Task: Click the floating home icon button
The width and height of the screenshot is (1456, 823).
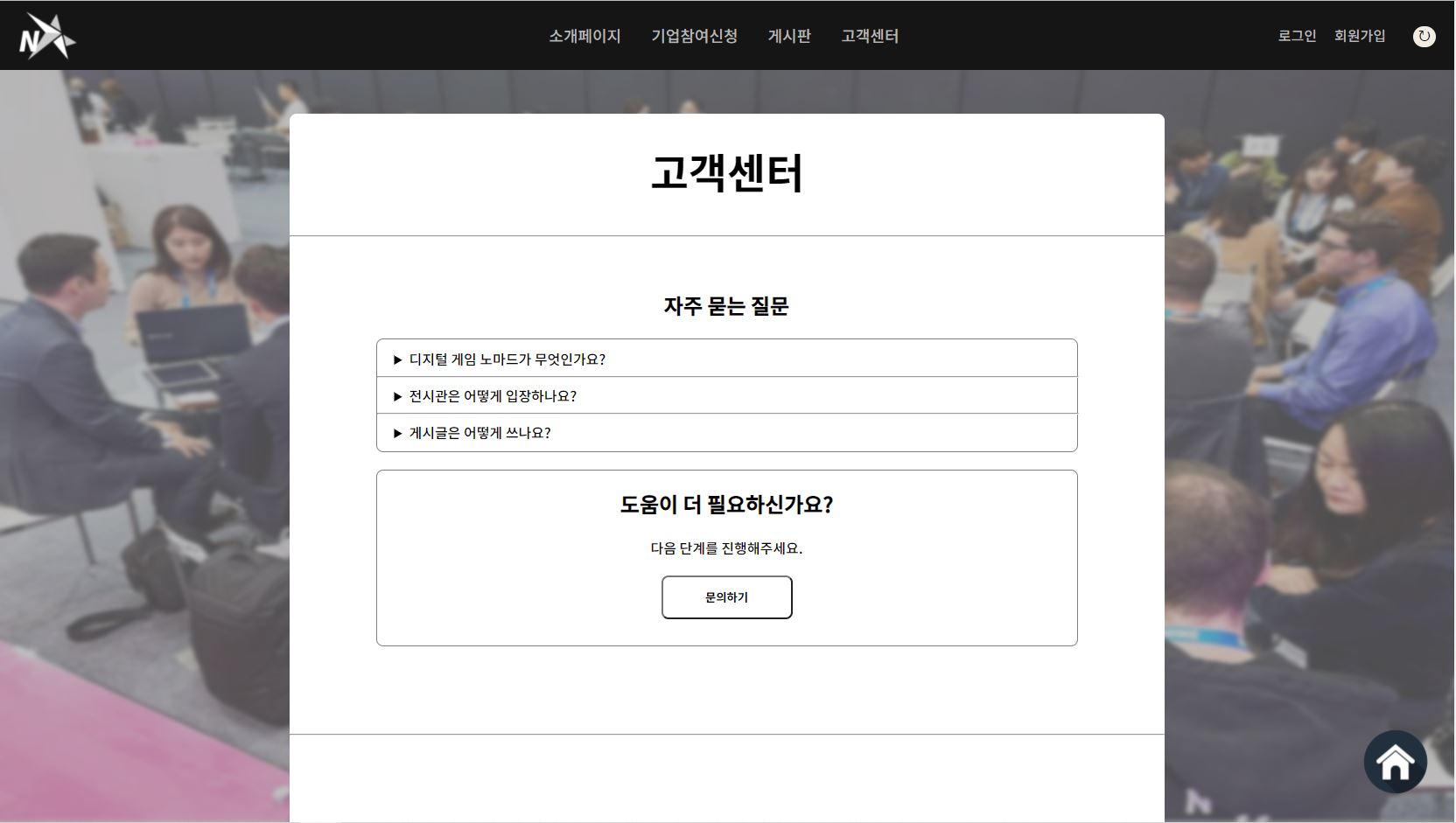Action: [1395, 762]
